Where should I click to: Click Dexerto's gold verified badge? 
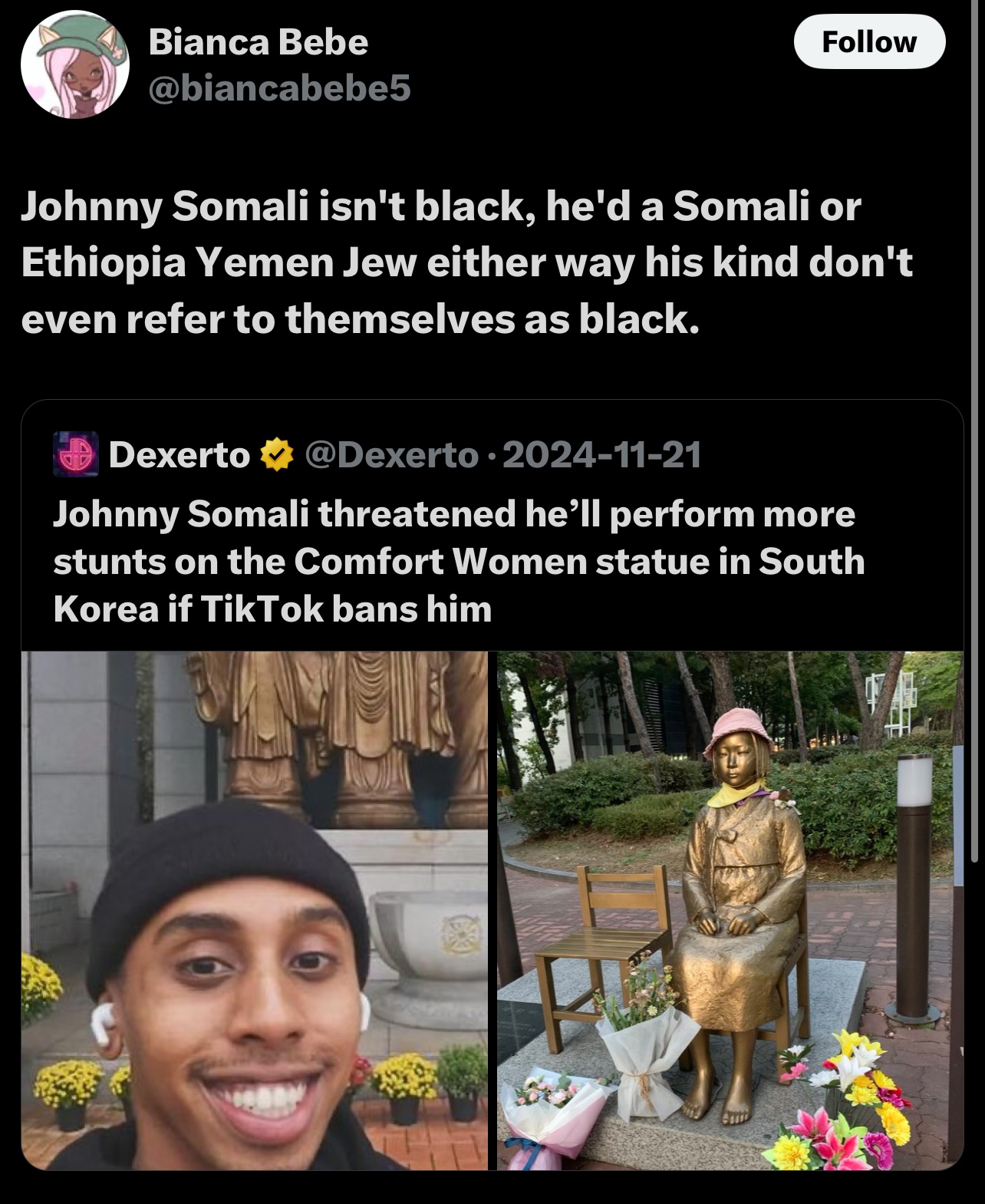[x=277, y=454]
